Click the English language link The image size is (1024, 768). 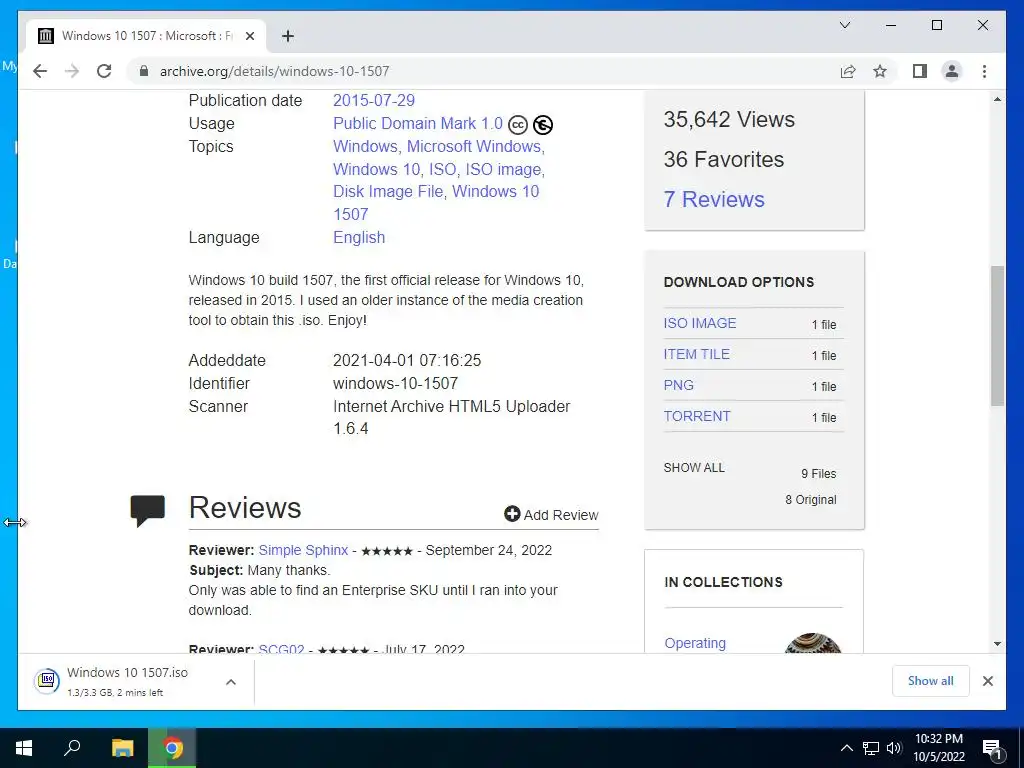click(x=359, y=237)
